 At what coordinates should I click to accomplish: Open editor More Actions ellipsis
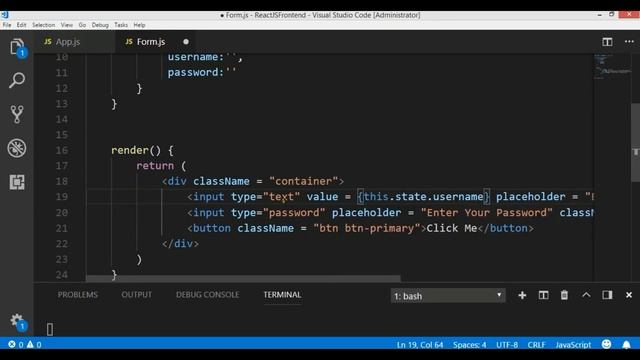click(629, 42)
